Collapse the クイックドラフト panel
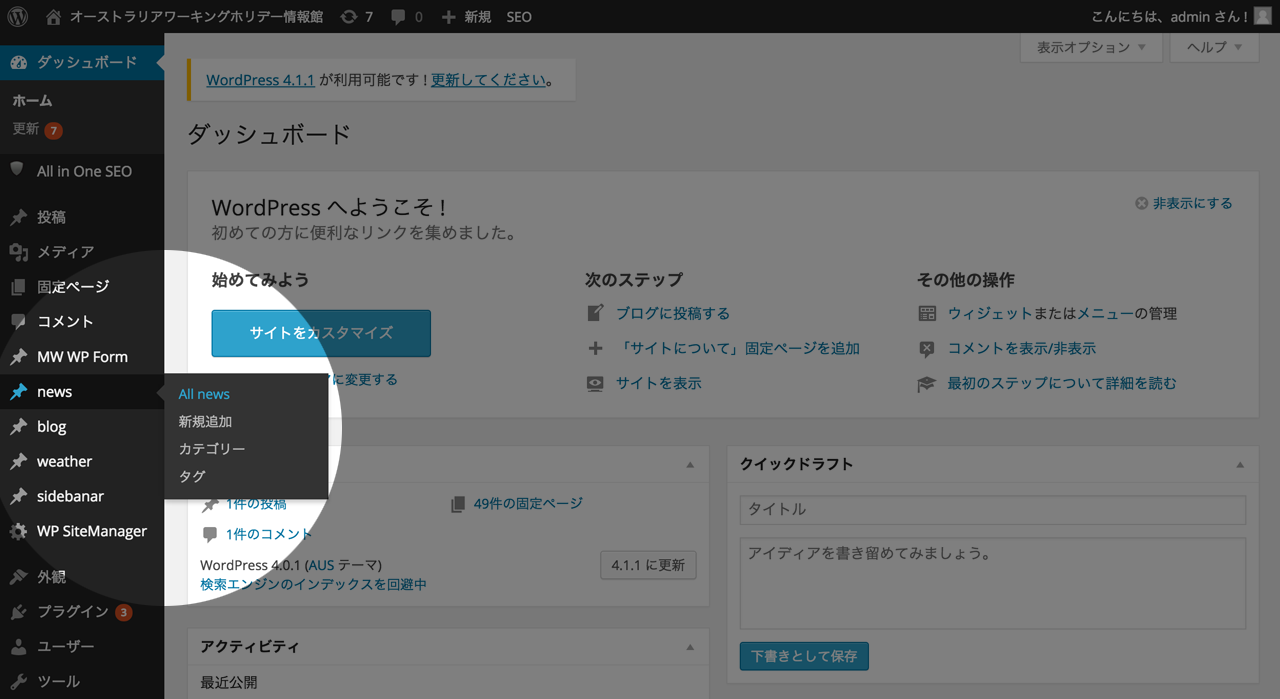The image size is (1280, 699). pyautogui.click(x=1240, y=465)
